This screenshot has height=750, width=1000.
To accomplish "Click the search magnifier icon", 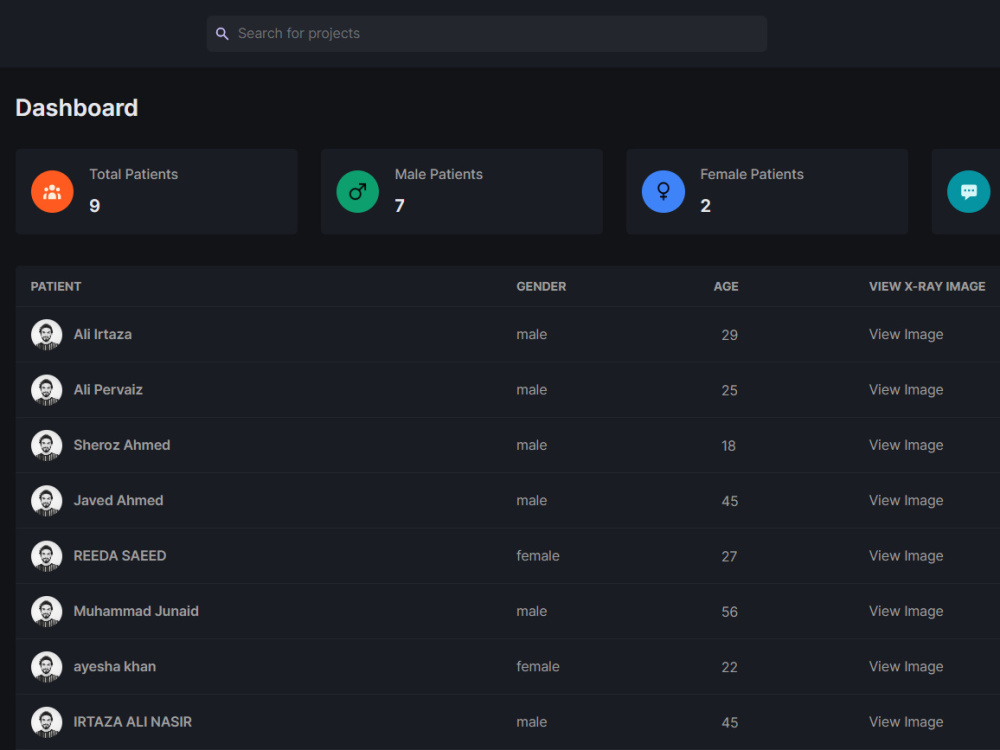I will coord(222,34).
